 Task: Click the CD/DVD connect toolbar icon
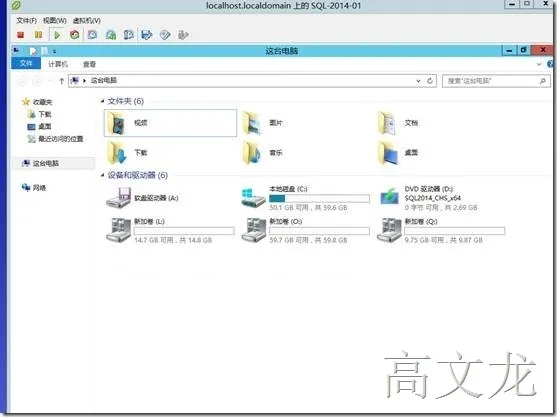pyautogui.click(x=165, y=34)
